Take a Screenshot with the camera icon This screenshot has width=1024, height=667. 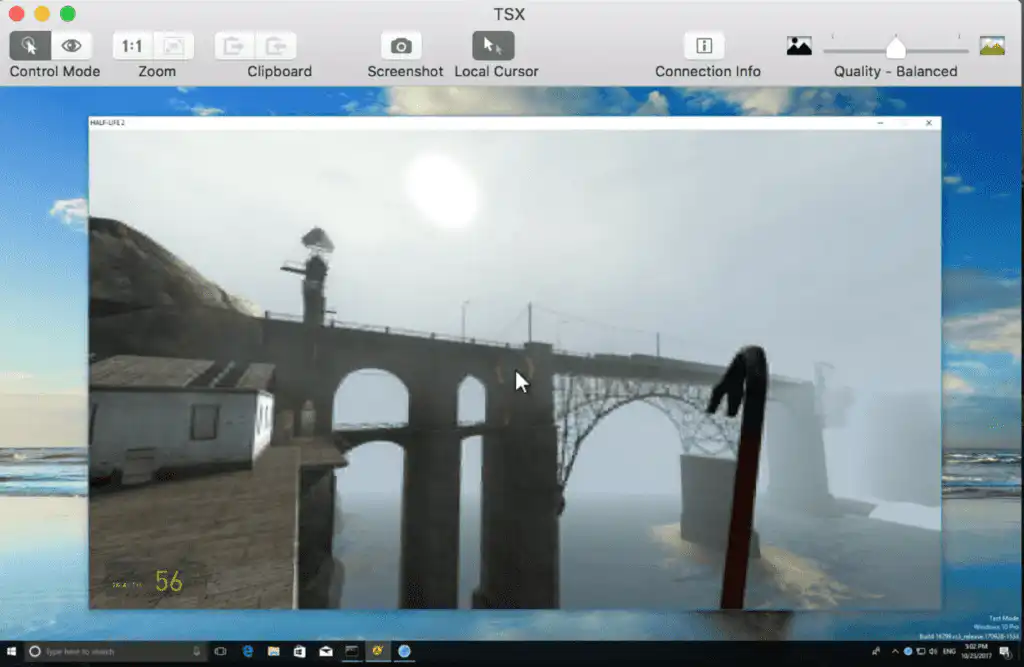tap(402, 46)
